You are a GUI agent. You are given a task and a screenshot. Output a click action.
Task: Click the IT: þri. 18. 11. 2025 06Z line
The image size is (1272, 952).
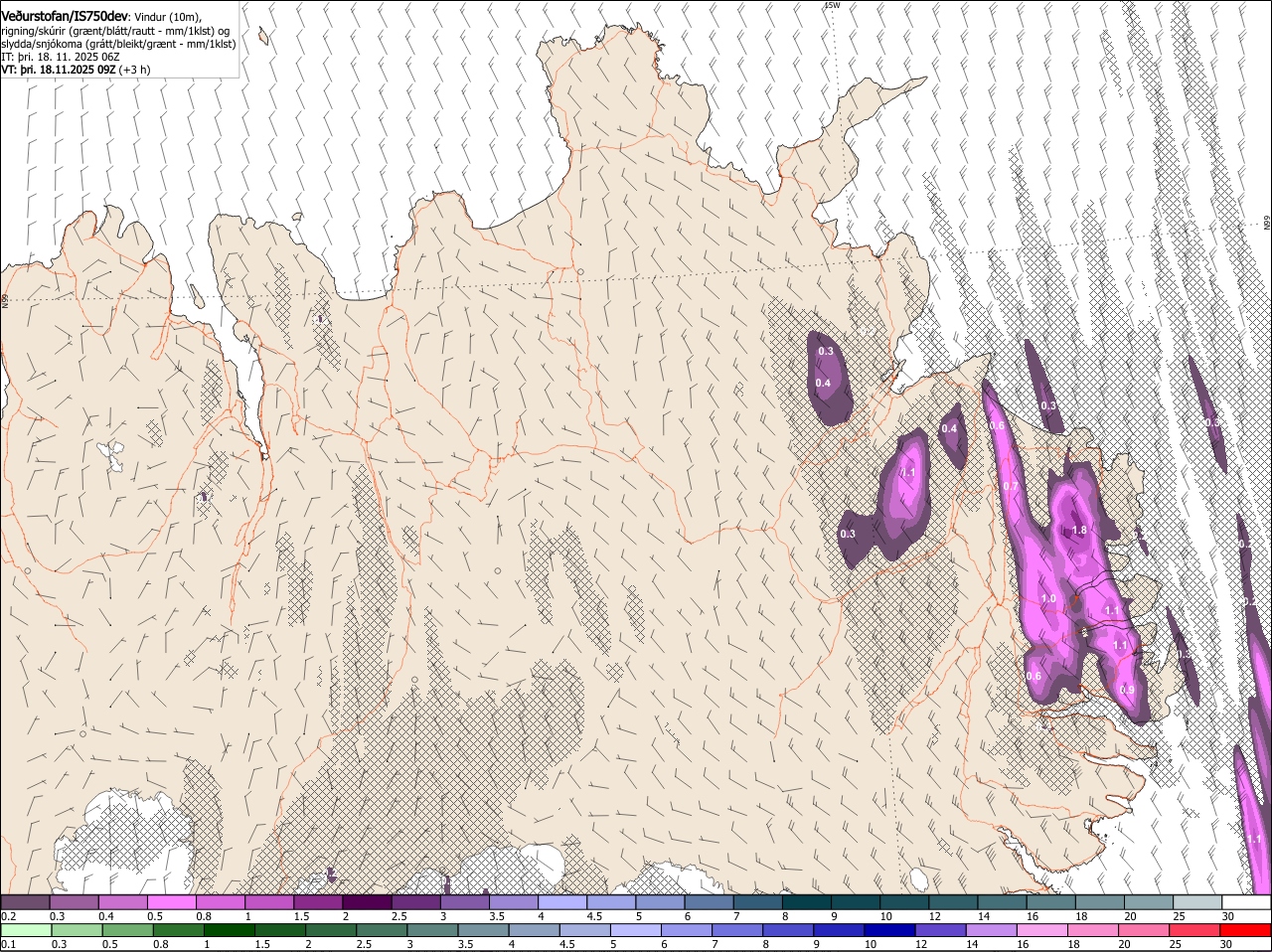(61, 57)
